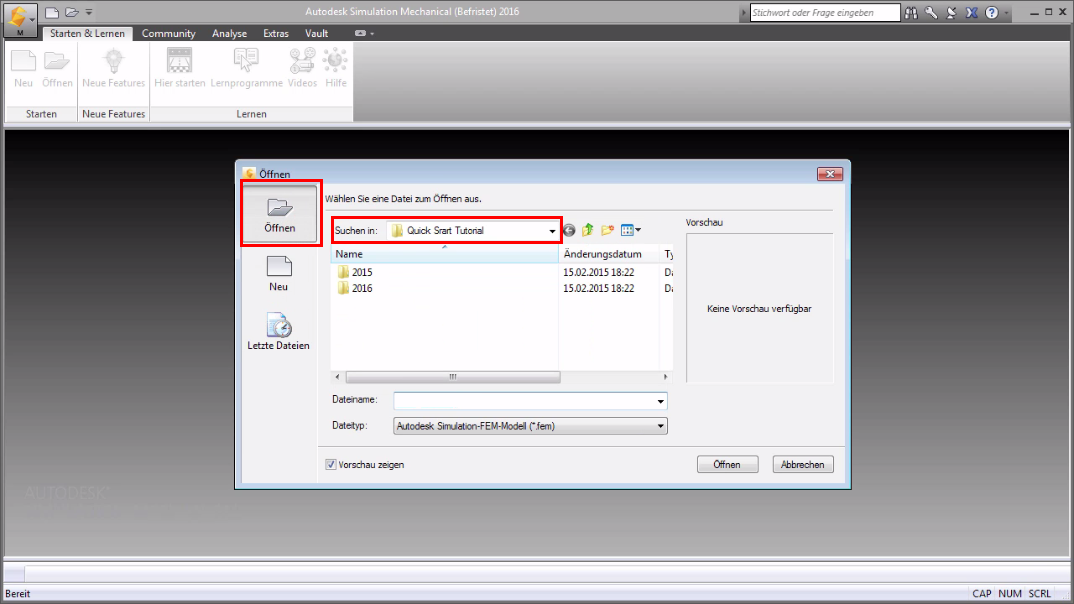Select the Starten & Lernen ribbon tab

coord(87,33)
